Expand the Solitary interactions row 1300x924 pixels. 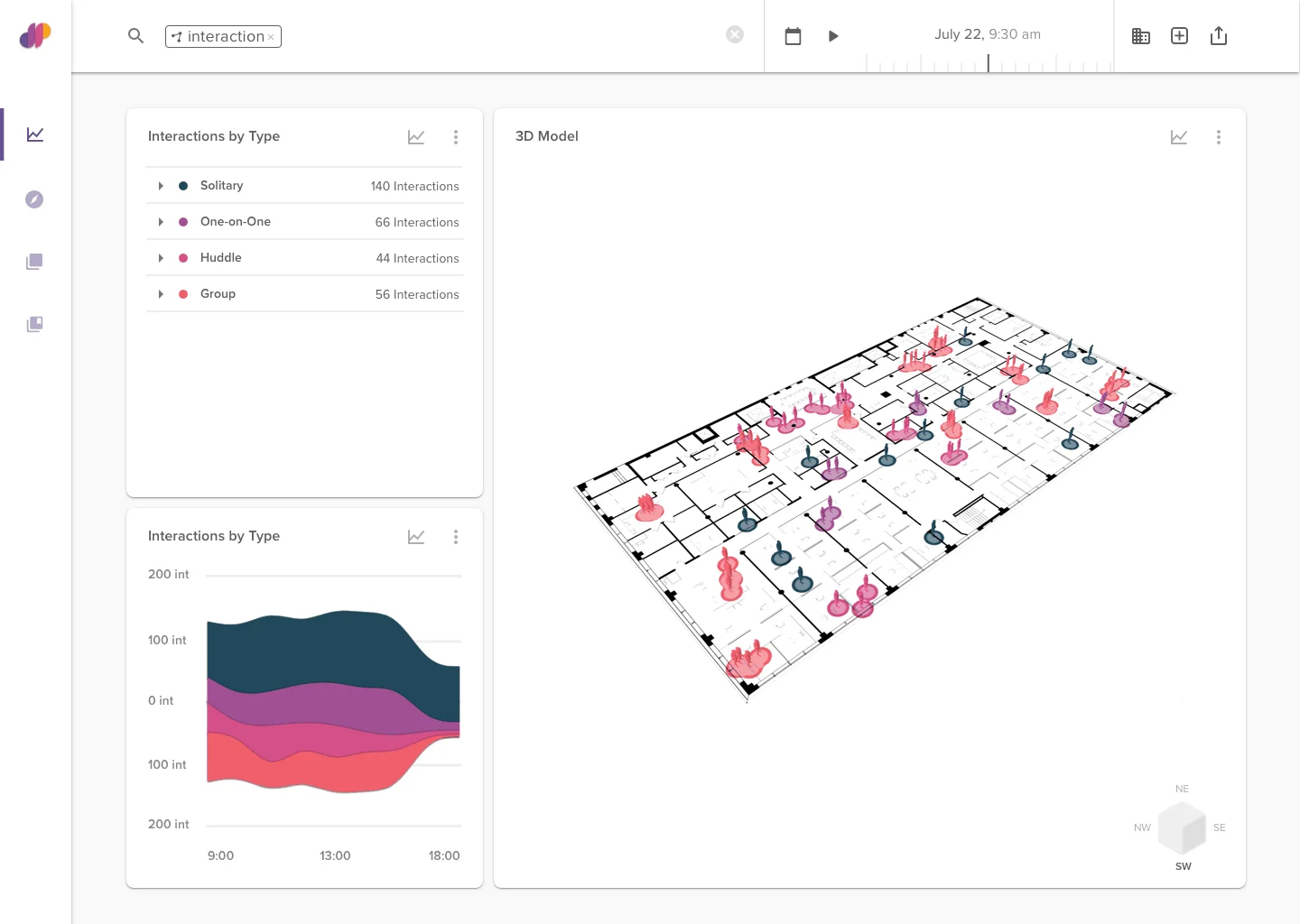(161, 186)
